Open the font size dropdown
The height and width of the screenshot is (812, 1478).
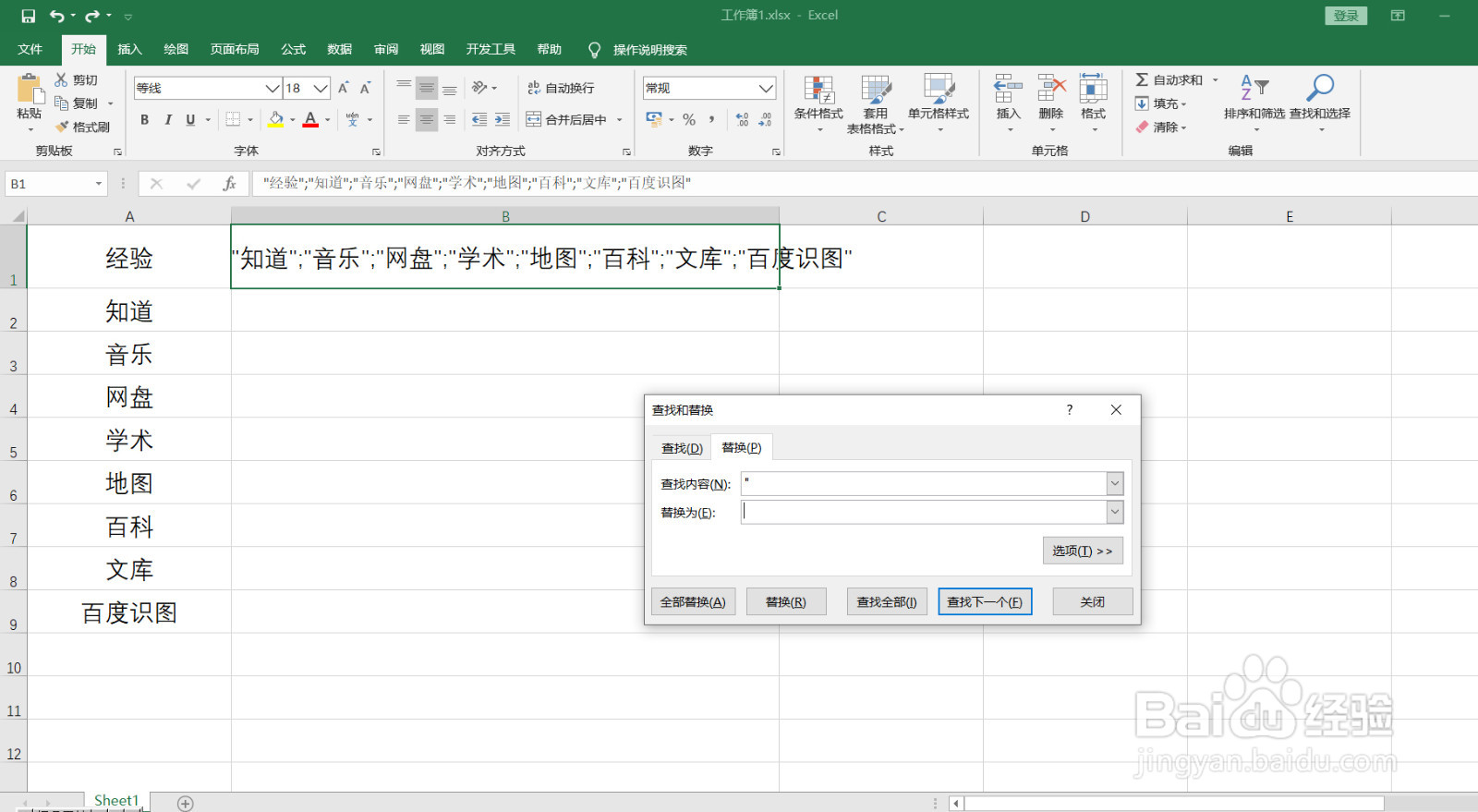pos(321,89)
